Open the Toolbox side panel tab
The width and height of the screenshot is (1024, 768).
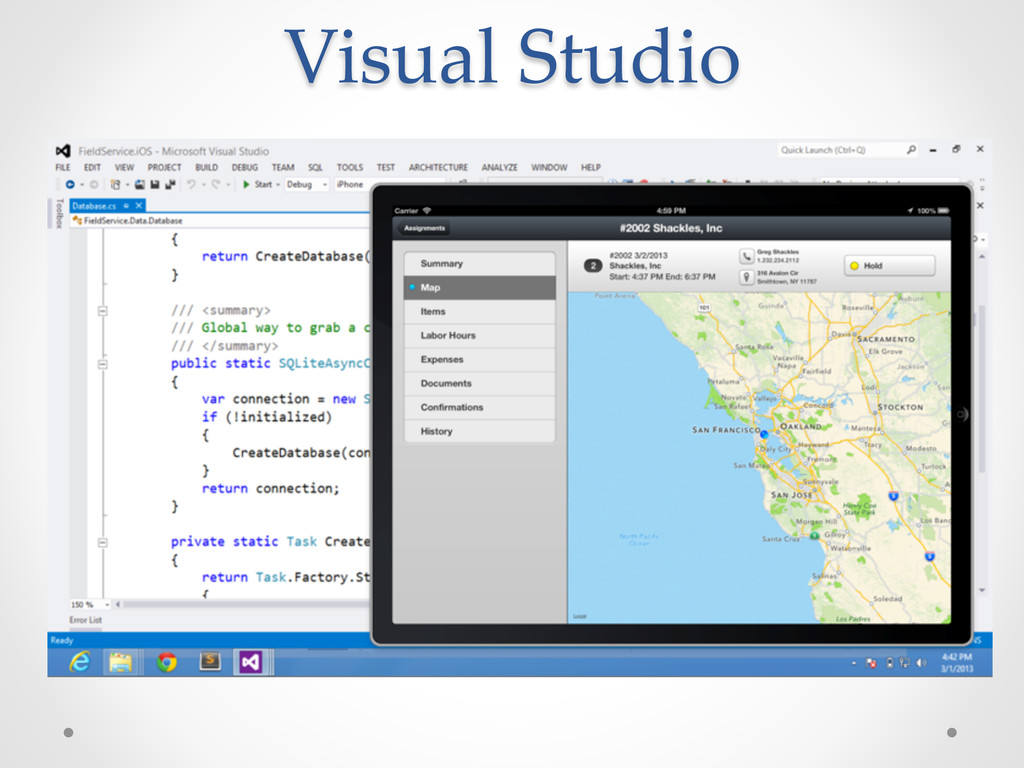(59, 214)
